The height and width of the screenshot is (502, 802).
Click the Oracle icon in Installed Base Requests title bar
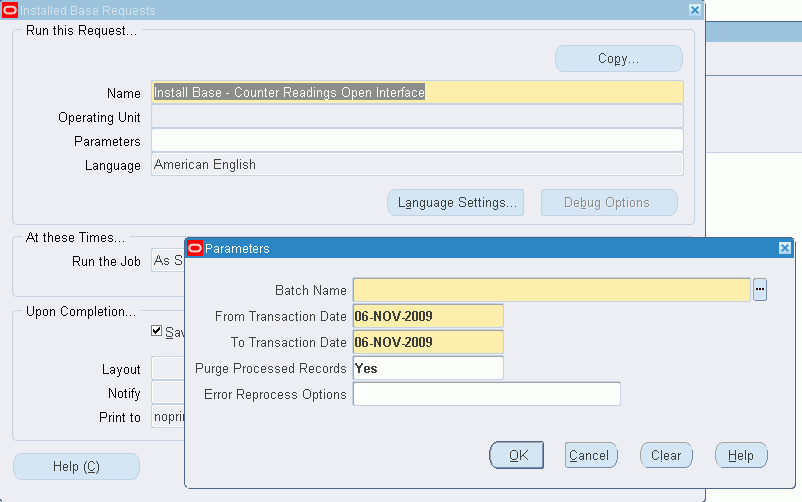[10, 10]
